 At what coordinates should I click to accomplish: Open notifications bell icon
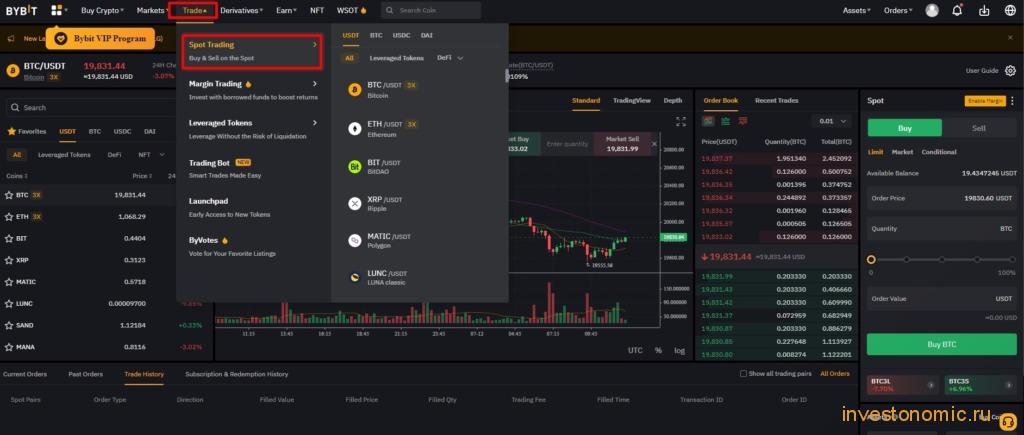click(x=957, y=10)
